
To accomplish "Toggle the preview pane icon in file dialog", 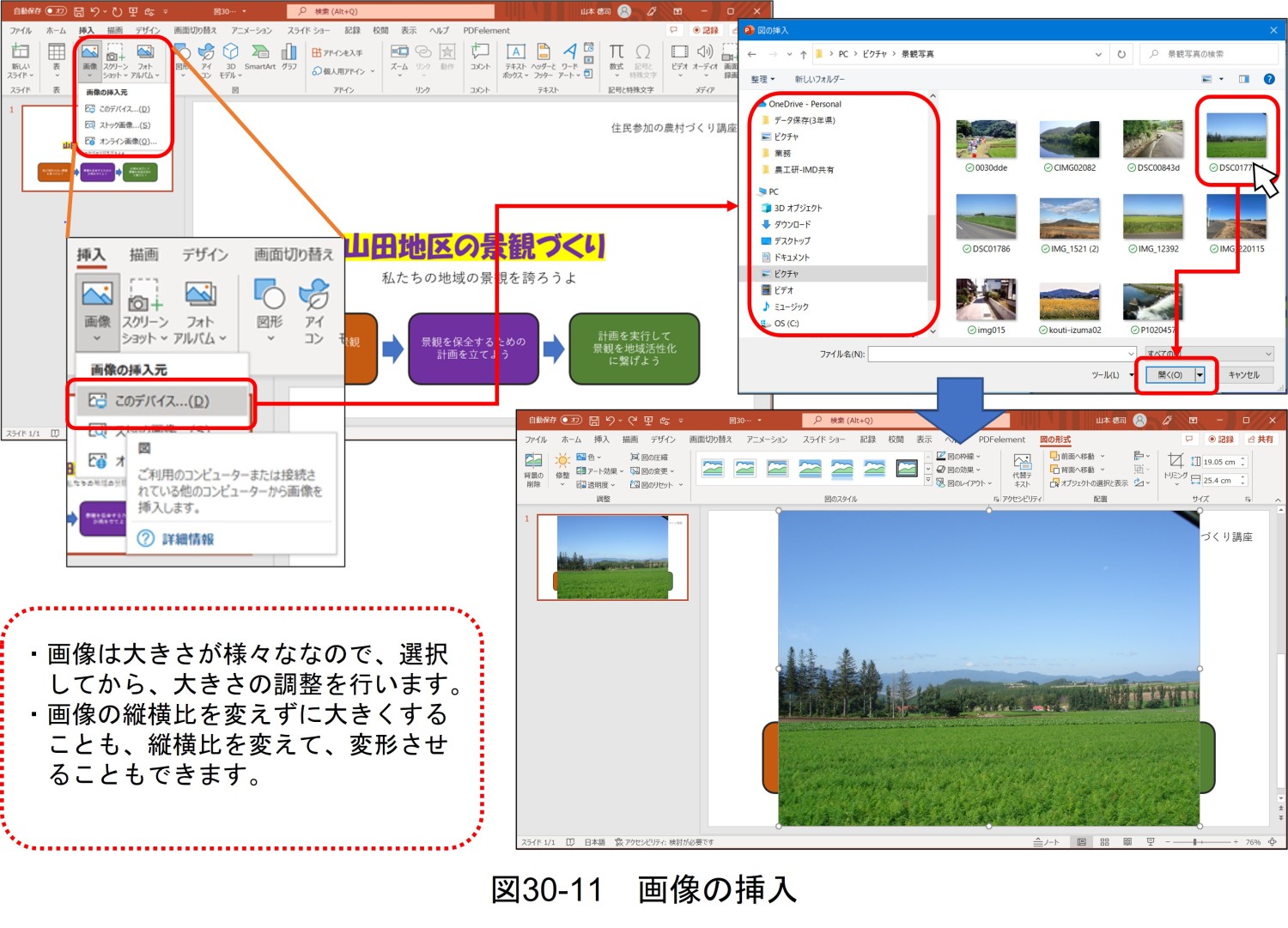I will [x=1244, y=79].
